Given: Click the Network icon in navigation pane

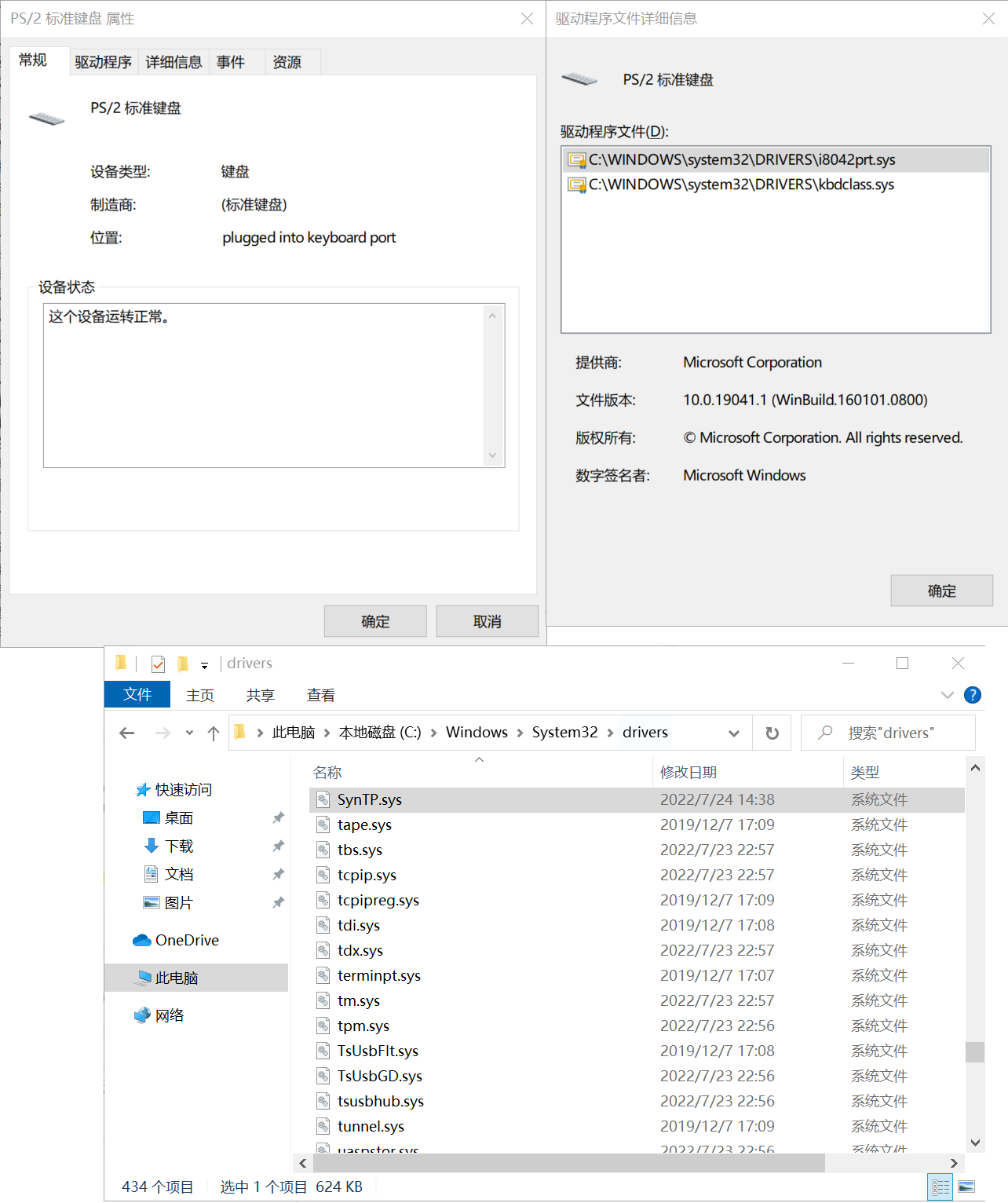Looking at the screenshot, I should click(142, 1015).
